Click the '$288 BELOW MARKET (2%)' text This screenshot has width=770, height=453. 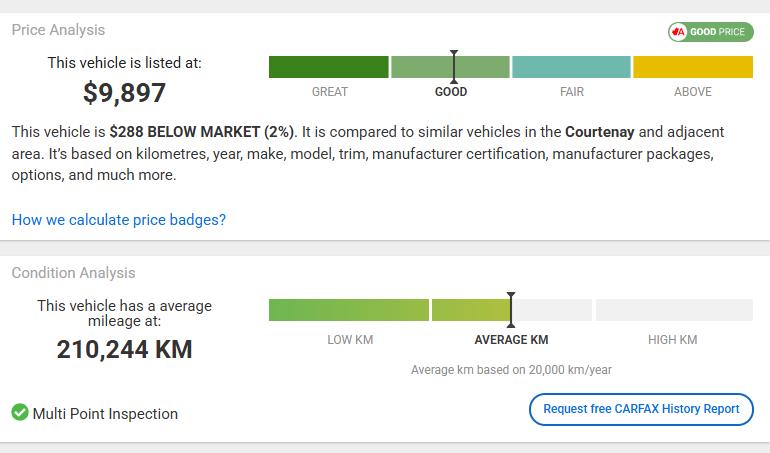click(202, 132)
